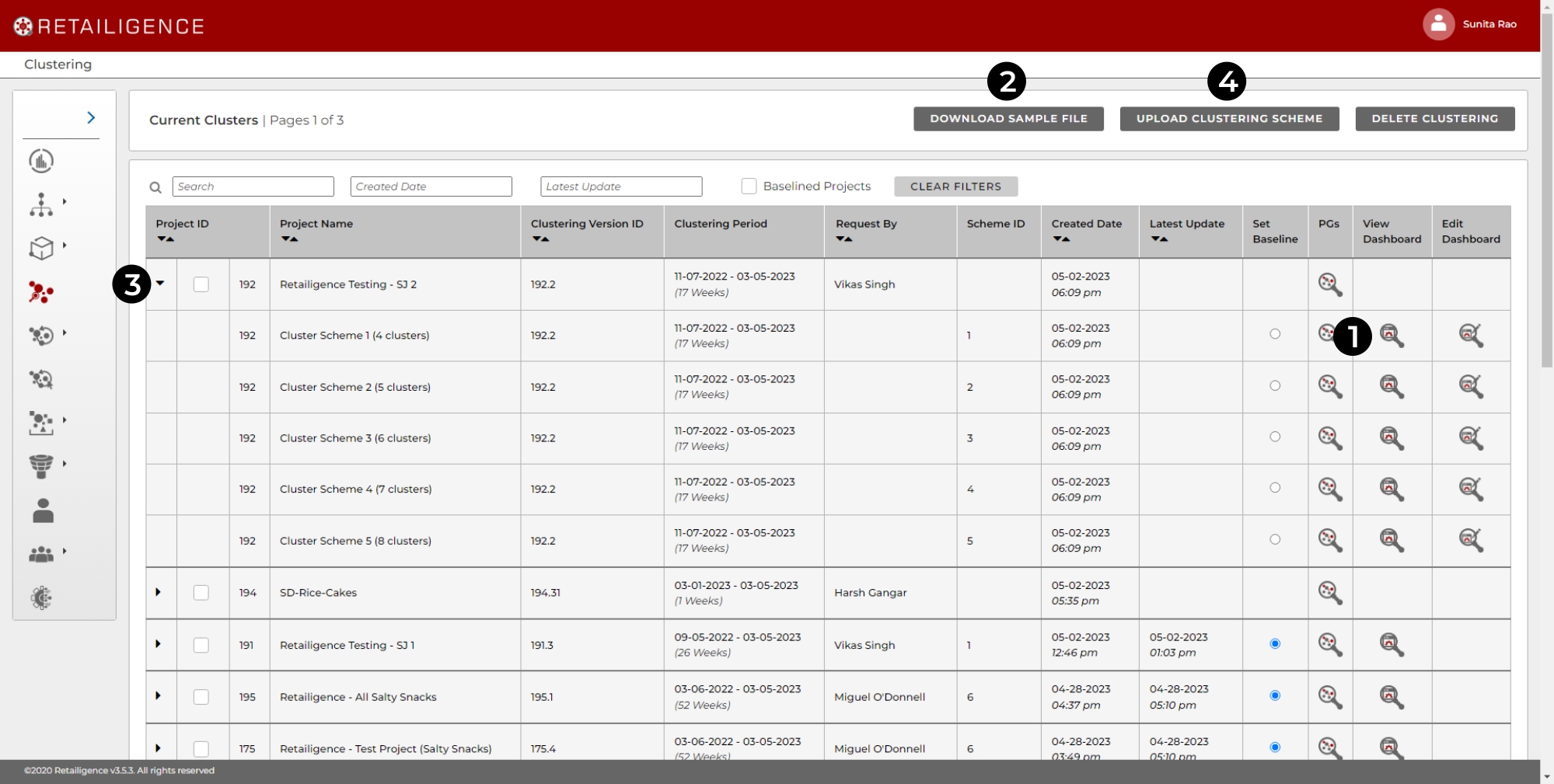View Dashboard for Retailigence - All Salty Snacks
The height and width of the screenshot is (784, 1554).
click(x=1391, y=697)
